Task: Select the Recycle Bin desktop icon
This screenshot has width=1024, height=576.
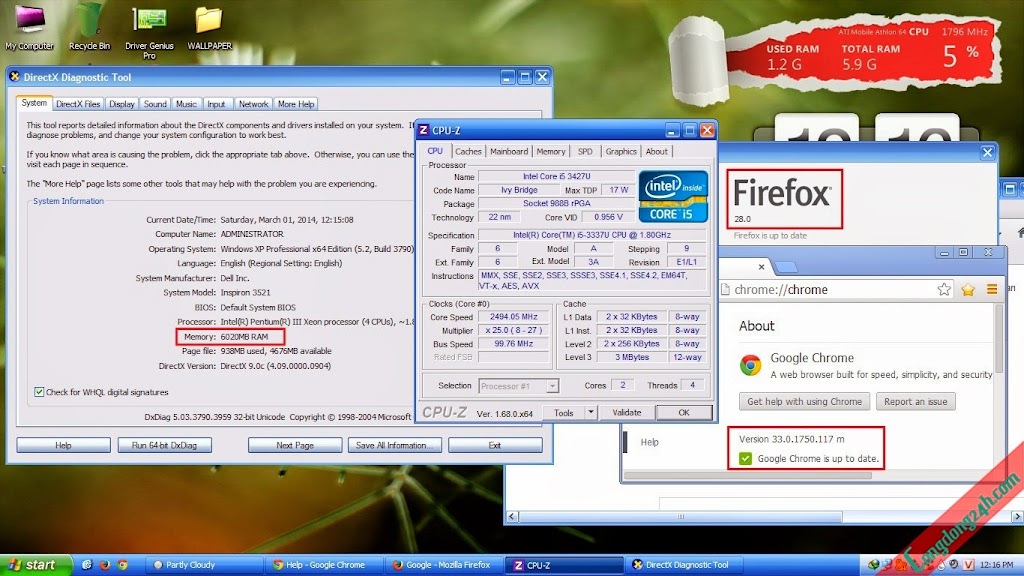Action: [x=89, y=26]
